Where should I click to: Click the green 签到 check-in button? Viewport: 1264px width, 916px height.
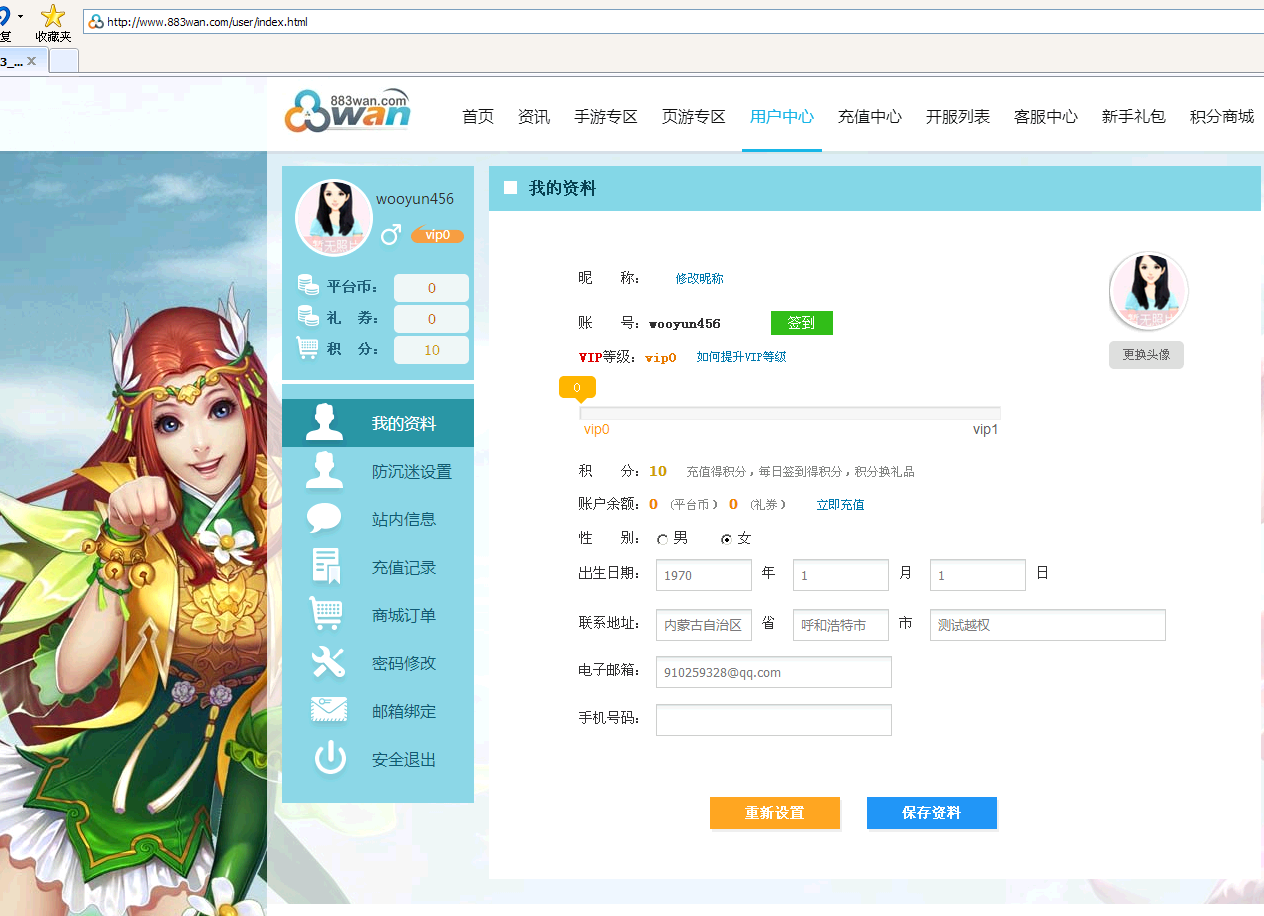pos(802,323)
